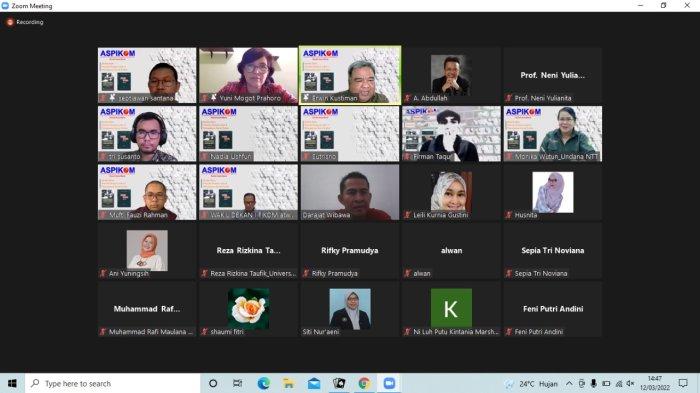Open the clock and date flyout
The height and width of the screenshot is (393, 700).
pyautogui.click(x=655, y=383)
